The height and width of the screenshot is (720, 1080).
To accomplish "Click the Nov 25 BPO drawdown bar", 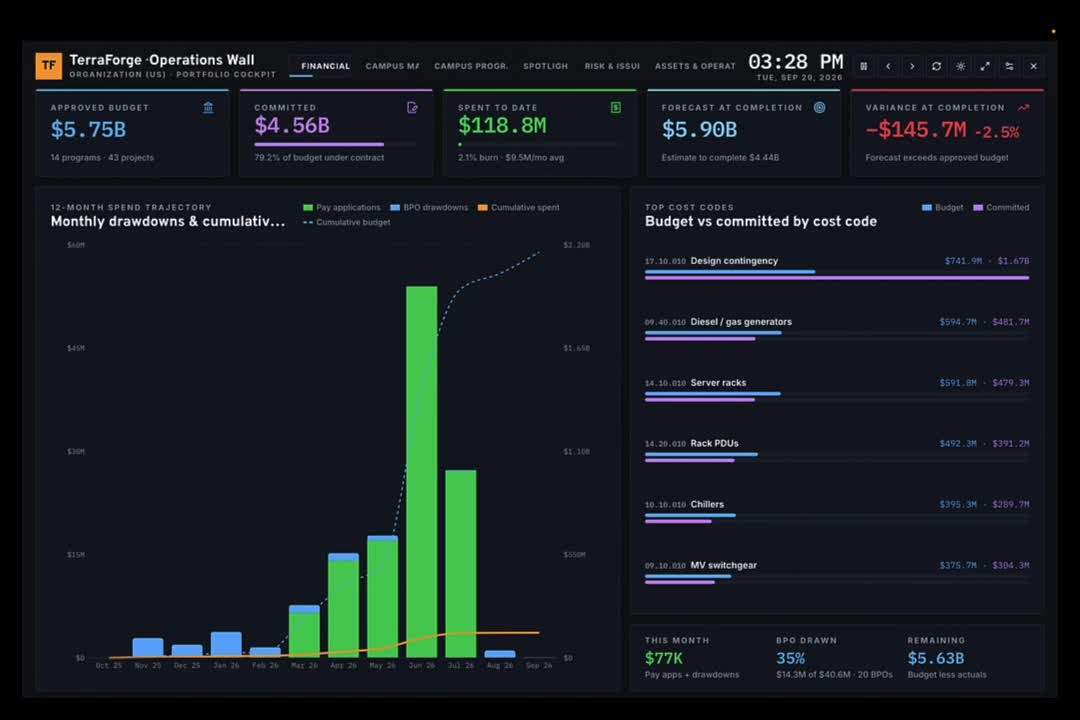I will point(148,647).
